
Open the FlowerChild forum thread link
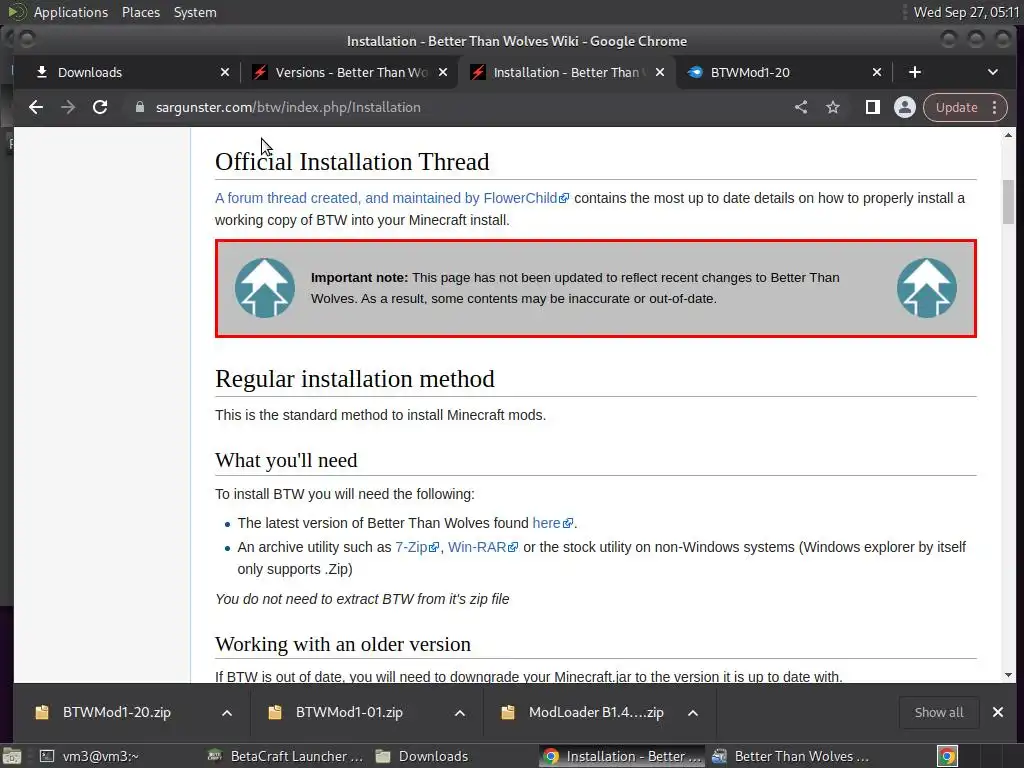point(392,198)
